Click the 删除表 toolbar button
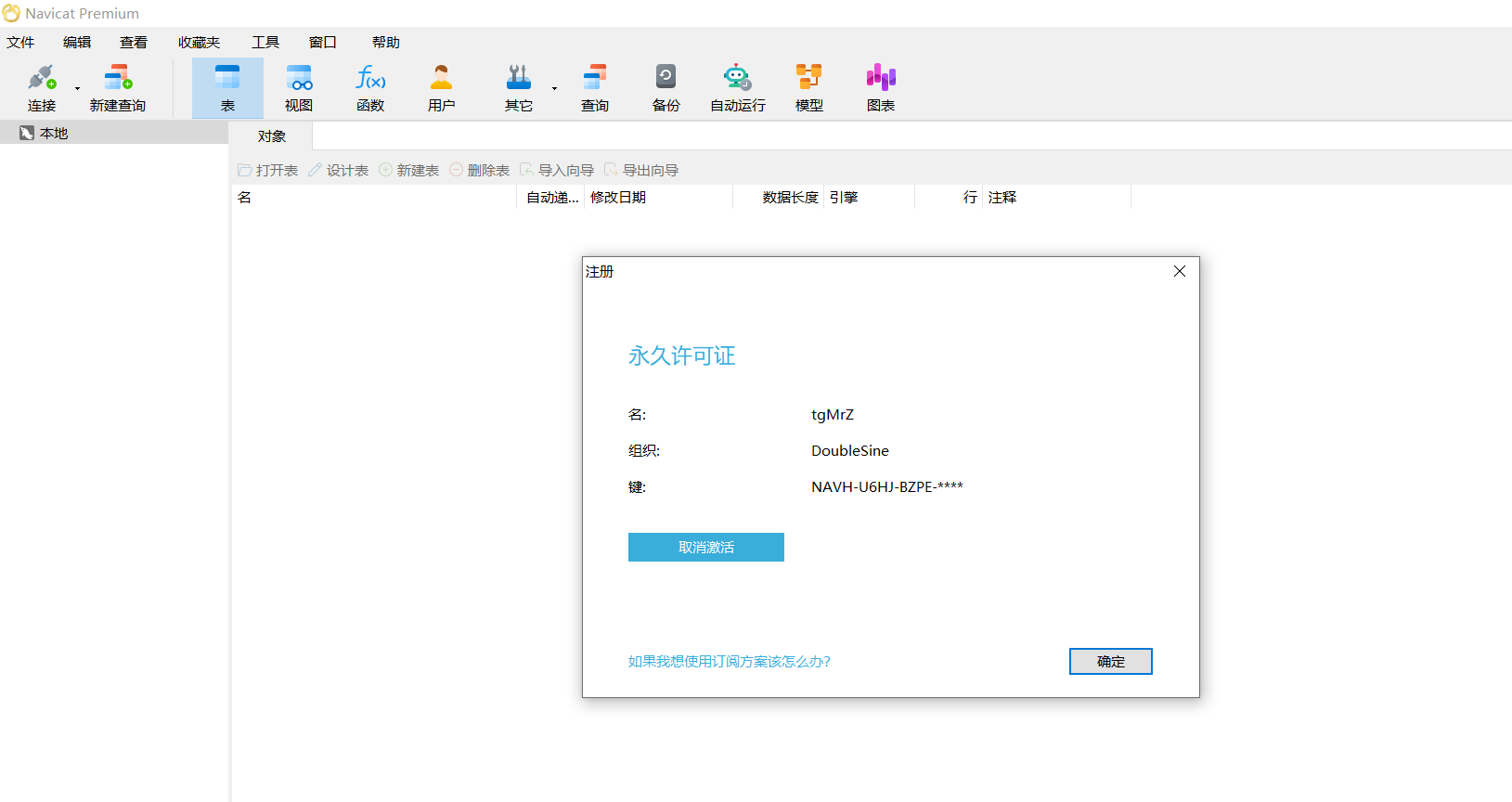Image resolution: width=1512 pixels, height=802 pixels. (480, 171)
